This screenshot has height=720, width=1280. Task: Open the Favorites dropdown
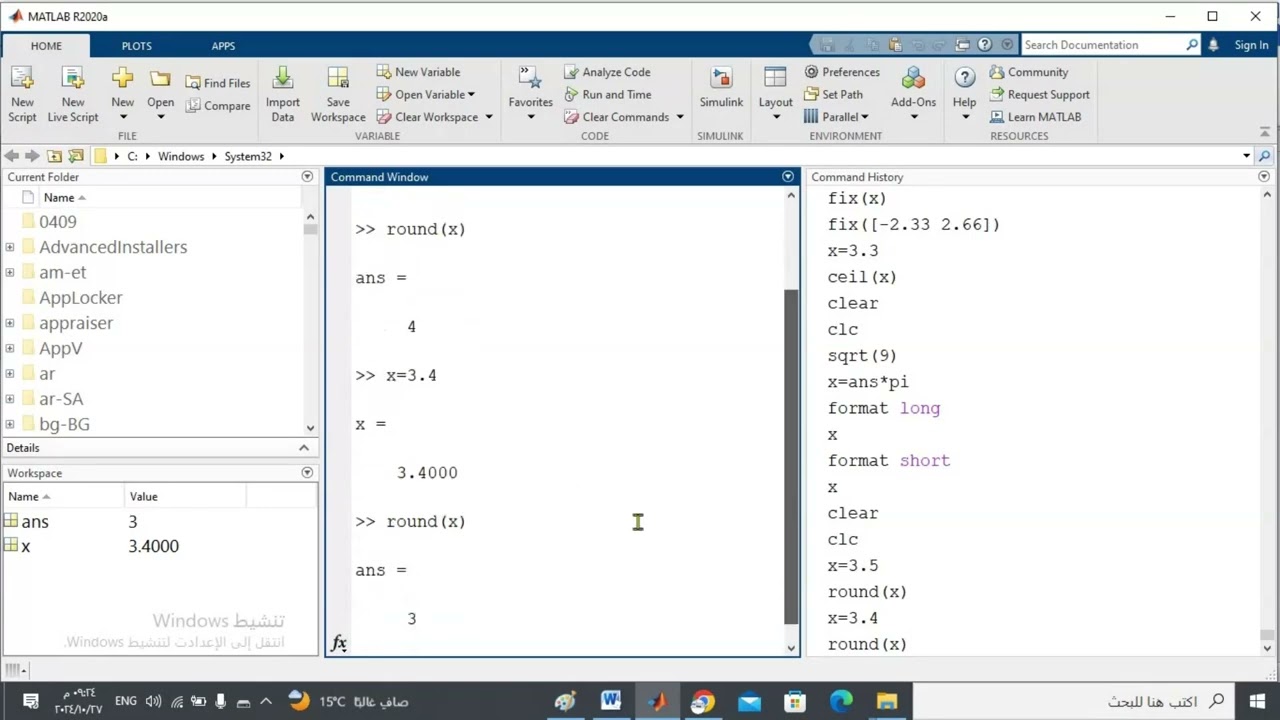(x=530, y=94)
